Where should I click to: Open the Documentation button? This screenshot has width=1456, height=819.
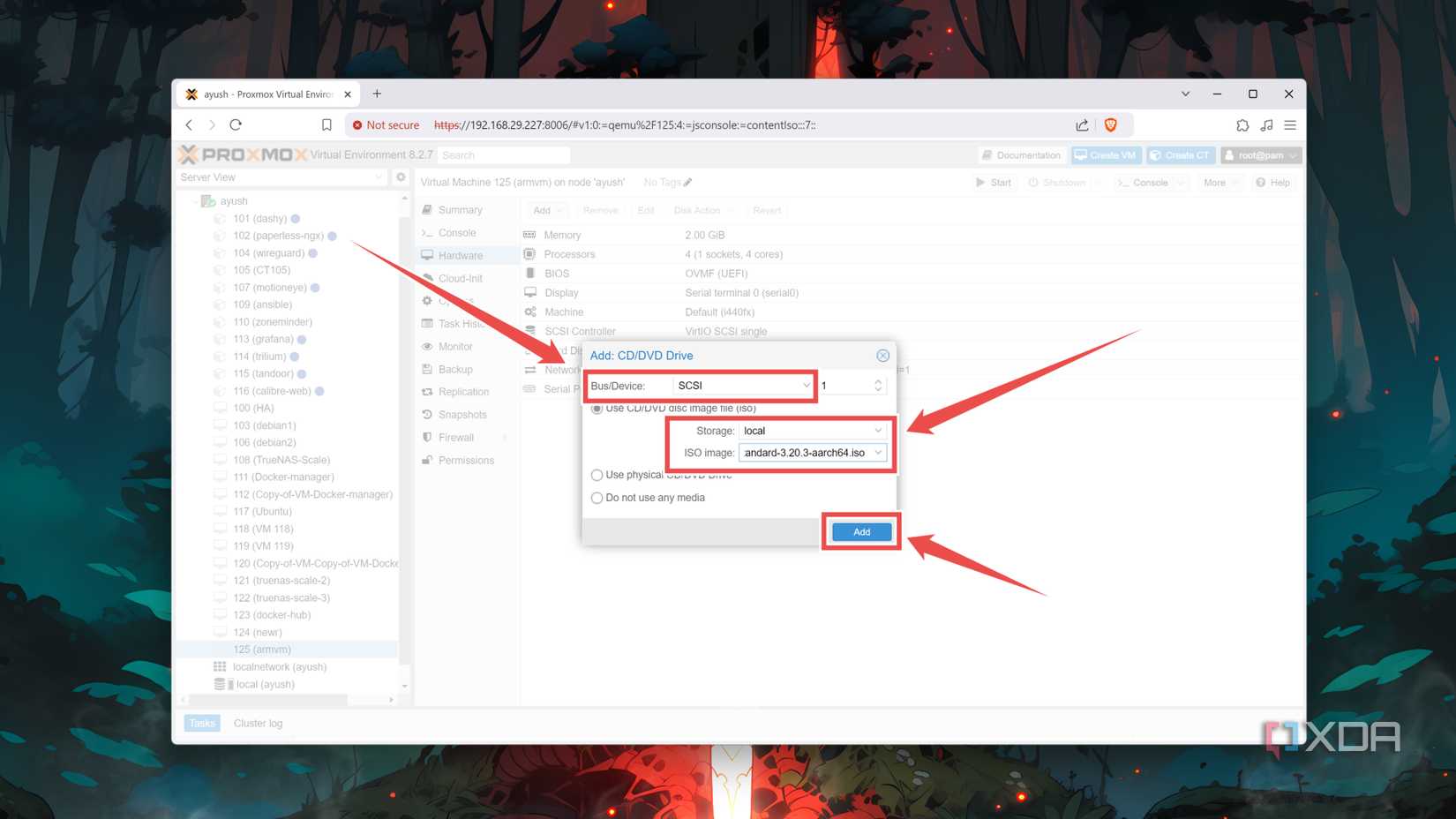pyautogui.click(x=1022, y=155)
